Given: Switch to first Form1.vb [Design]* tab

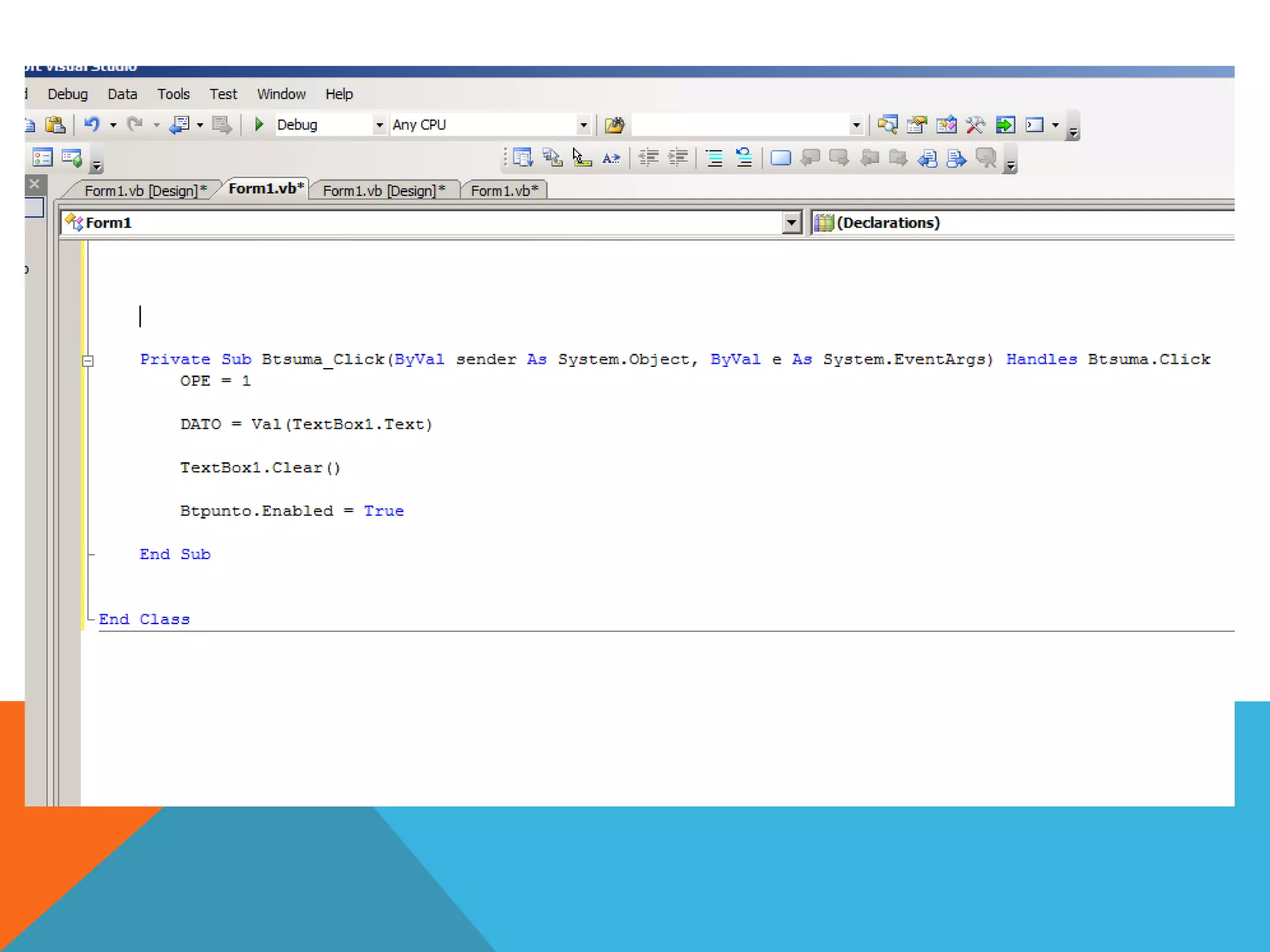Looking at the screenshot, I should pyautogui.click(x=145, y=191).
